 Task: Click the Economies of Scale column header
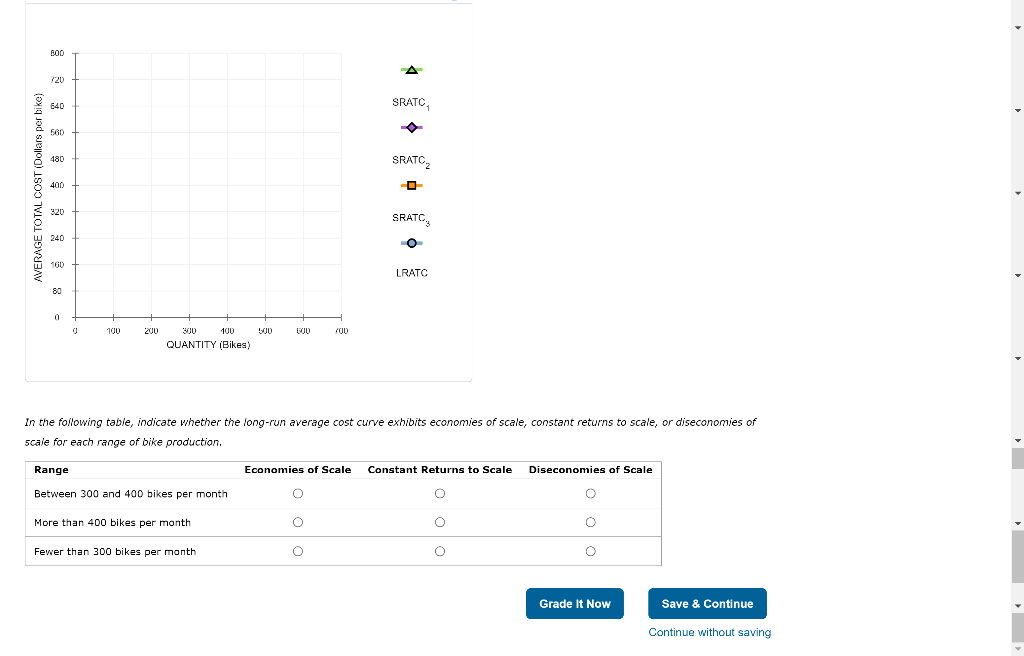point(297,470)
